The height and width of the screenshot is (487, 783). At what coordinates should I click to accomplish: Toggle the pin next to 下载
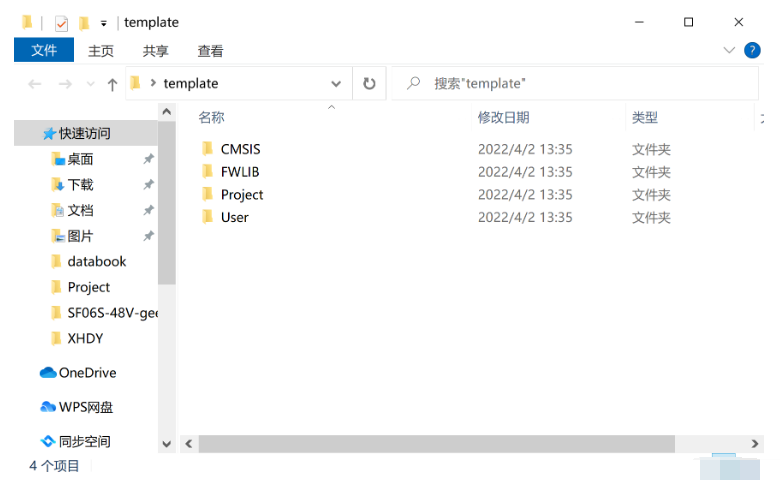148,185
